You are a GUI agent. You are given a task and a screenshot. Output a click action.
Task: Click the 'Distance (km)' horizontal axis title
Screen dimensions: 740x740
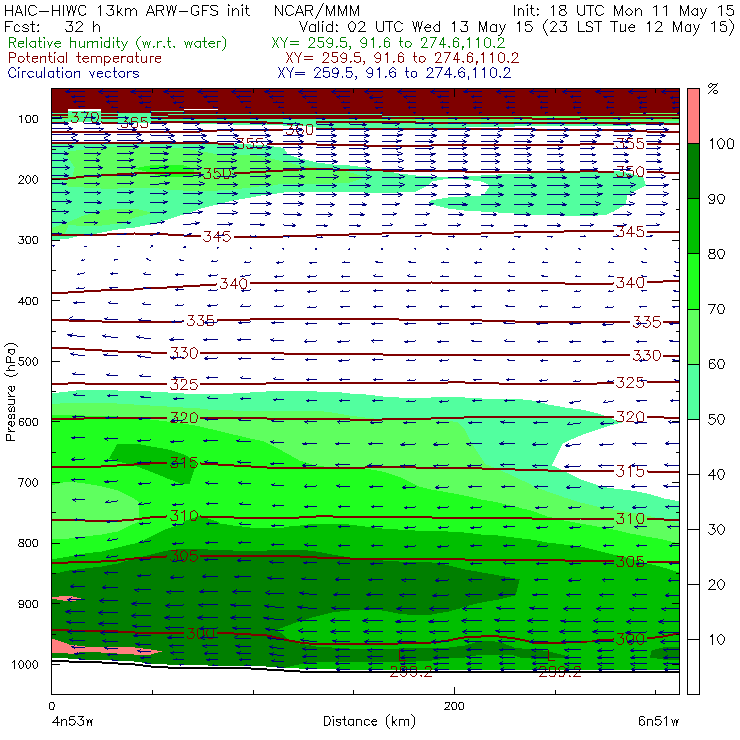coord(370,721)
